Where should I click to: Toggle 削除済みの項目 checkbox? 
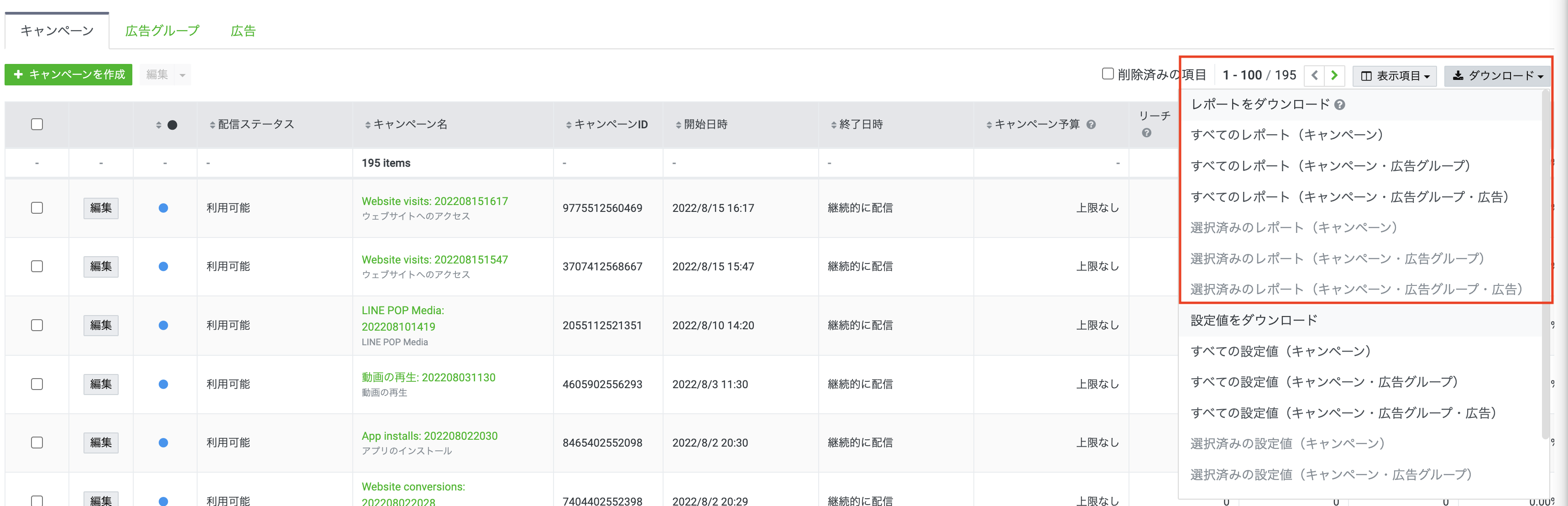pyautogui.click(x=1108, y=74)
